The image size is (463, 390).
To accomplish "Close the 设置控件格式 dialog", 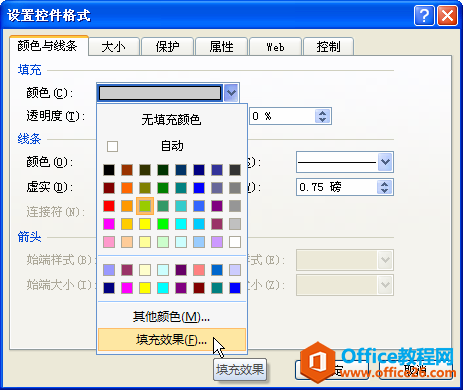I will pyautogui.click(x=447, y=15).
